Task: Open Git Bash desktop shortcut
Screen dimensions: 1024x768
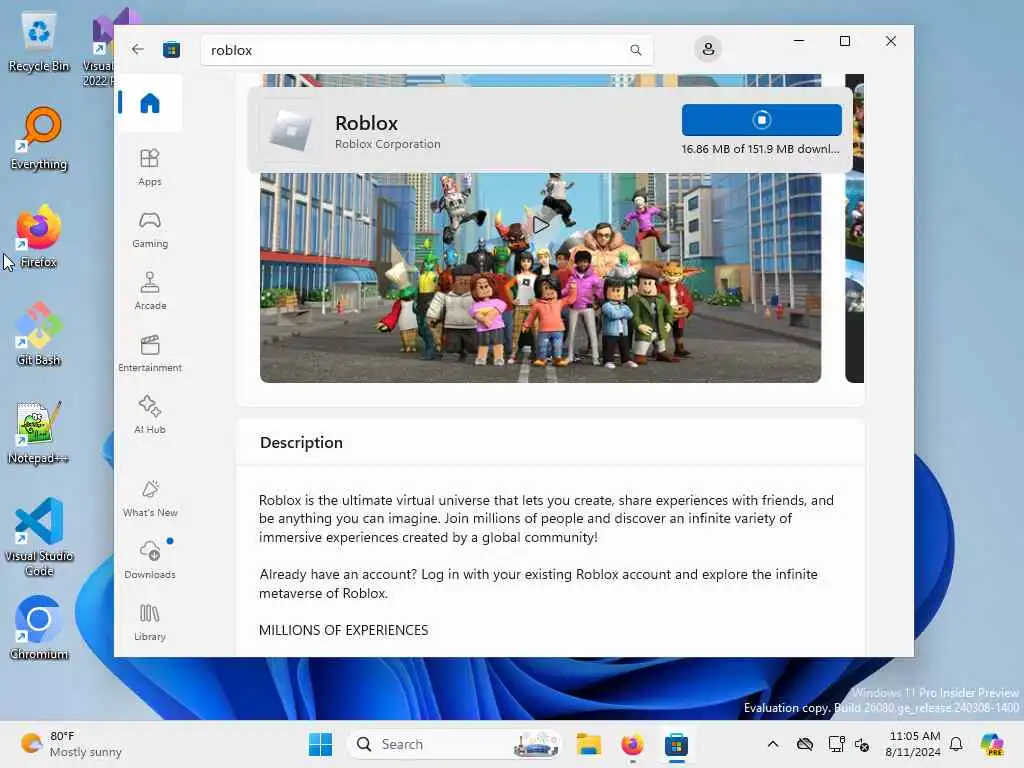Action: point(39,334)
